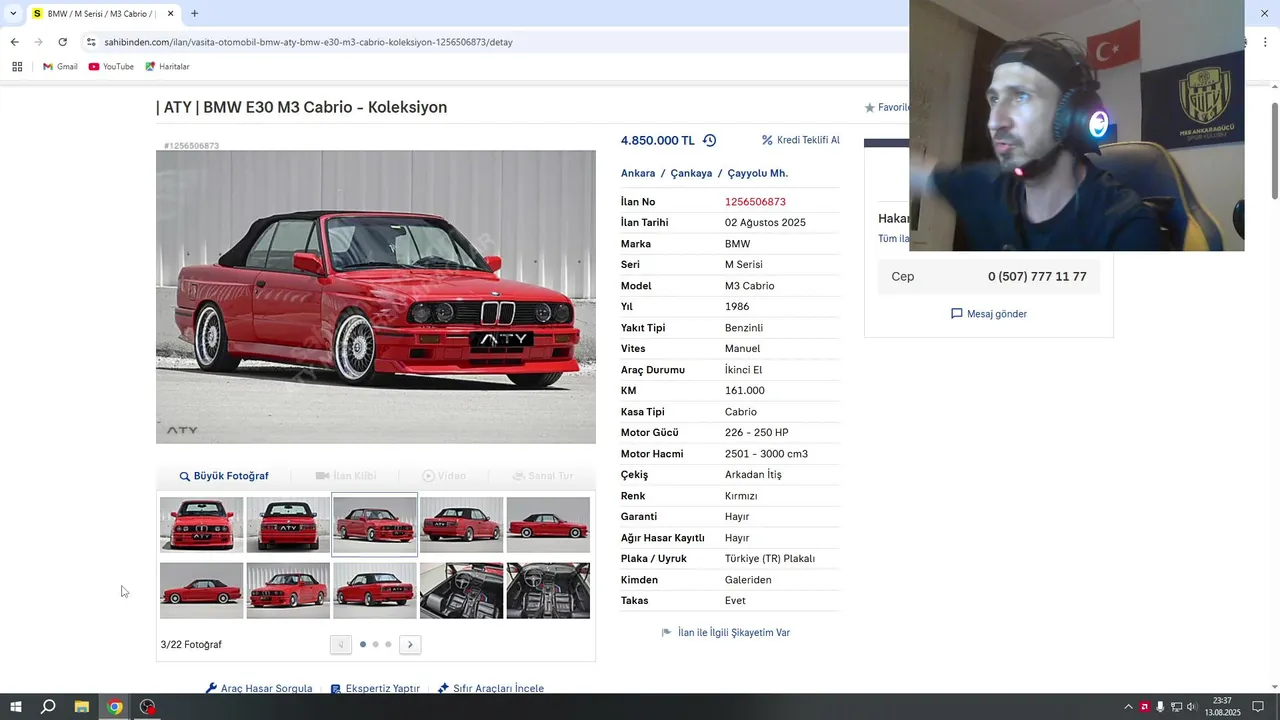The width and height of the screenshot is (1280, 720).
Task: Click the Çayyolu Mh. neighborhood link
Action: [x=757, y=173]
